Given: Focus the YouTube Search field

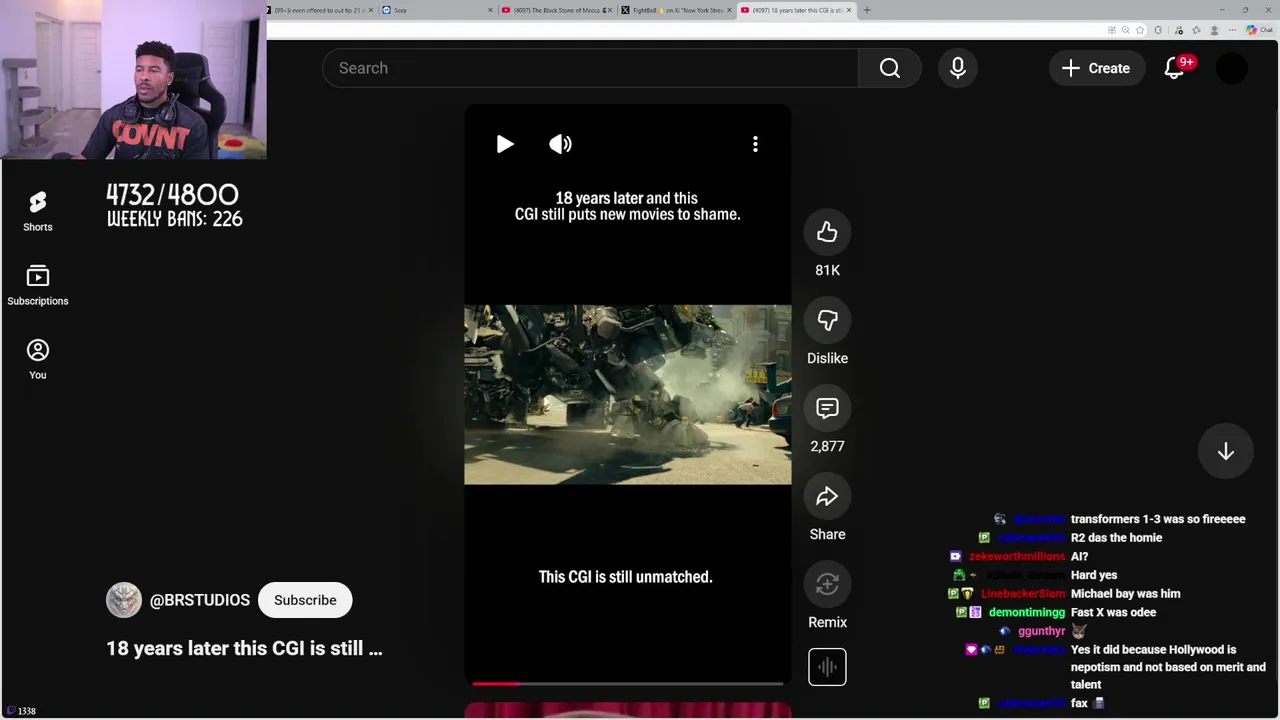Looking at the screenshot, I should pos(590,68).
